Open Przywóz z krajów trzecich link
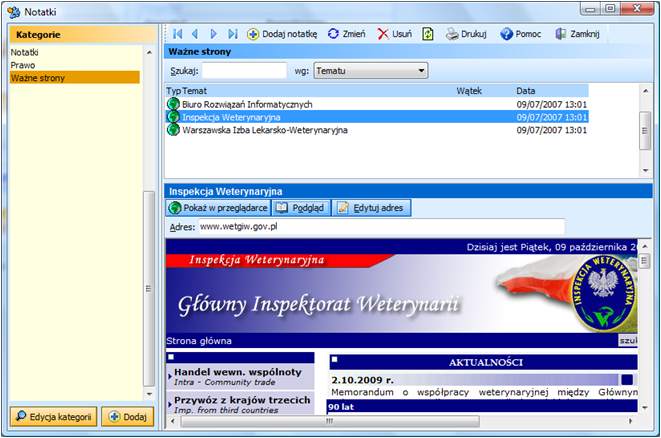The image size is (661, 438). 242,400
